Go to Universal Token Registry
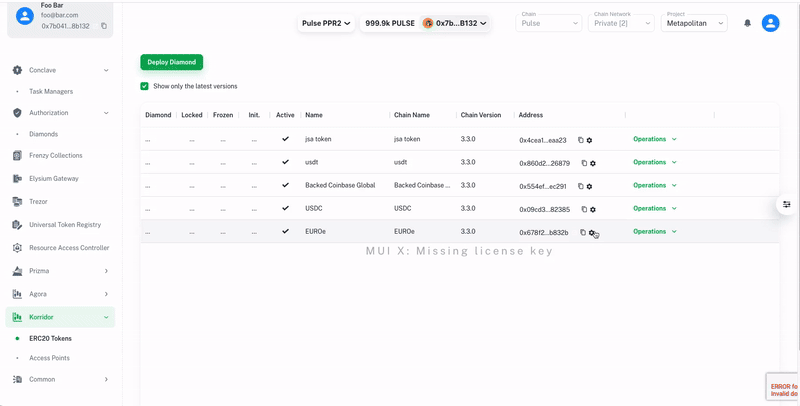This screenshot has width=800, height=406. coord(64,225)
